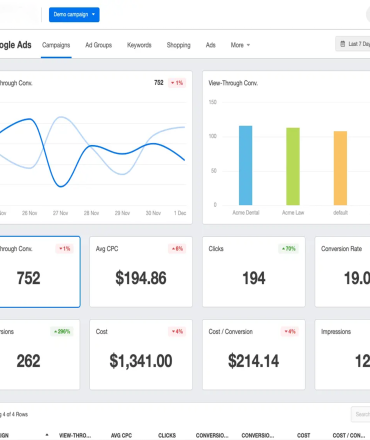Image resolution: width=370 pixels, height=440 pixels.
Task: Click the View-Through Conv. bar chart title
Action: [233, 83]
